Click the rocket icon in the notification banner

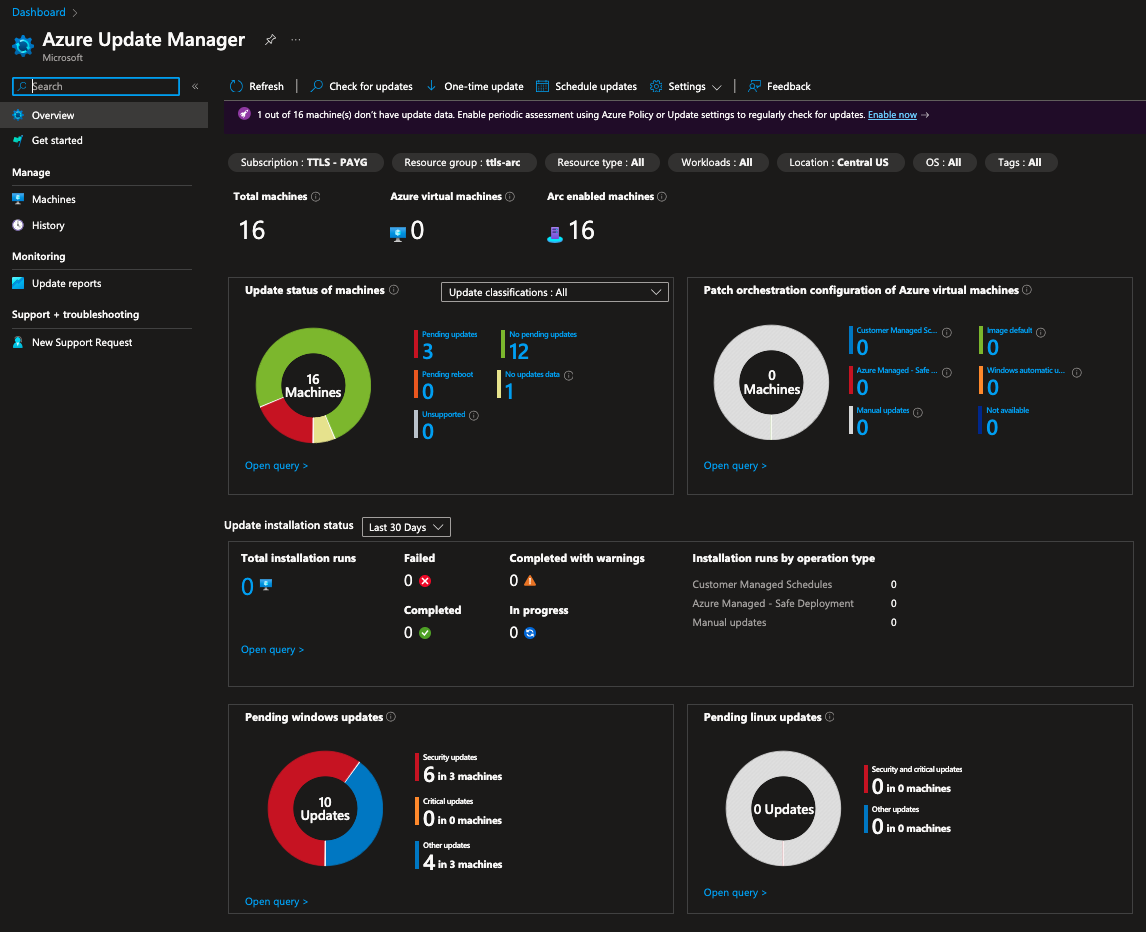point(244,114)
